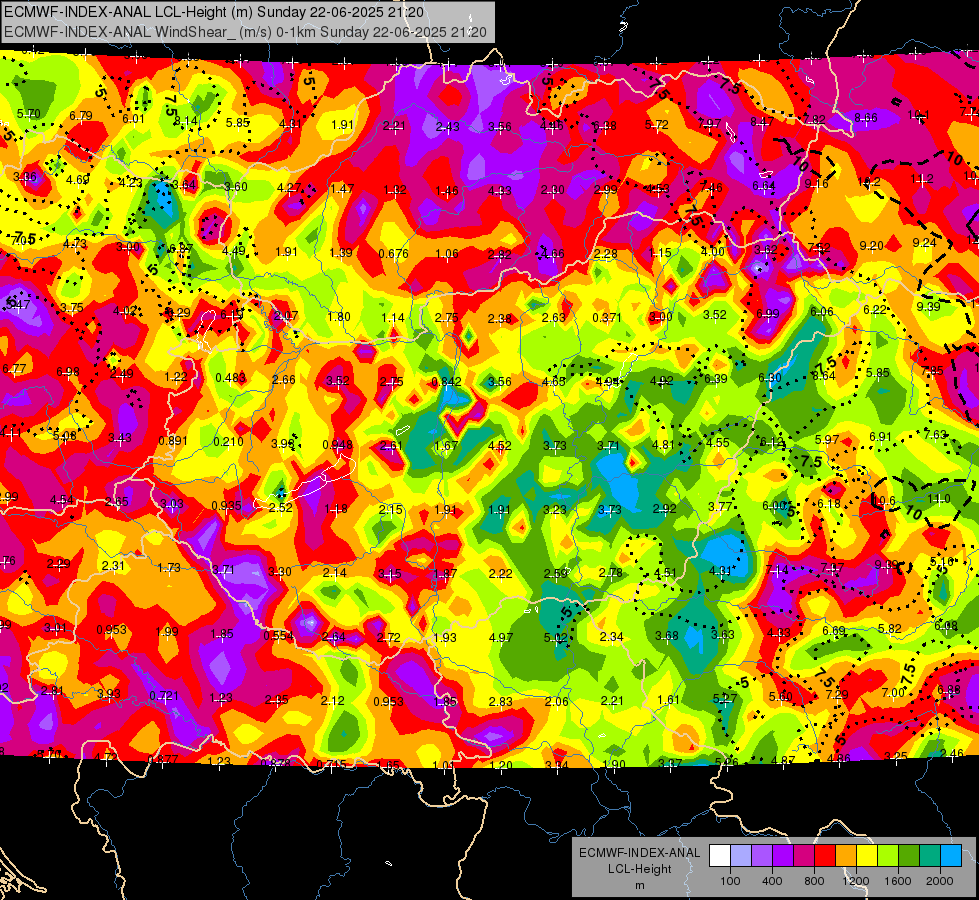Select the teal legend swatch

[930, 856]
